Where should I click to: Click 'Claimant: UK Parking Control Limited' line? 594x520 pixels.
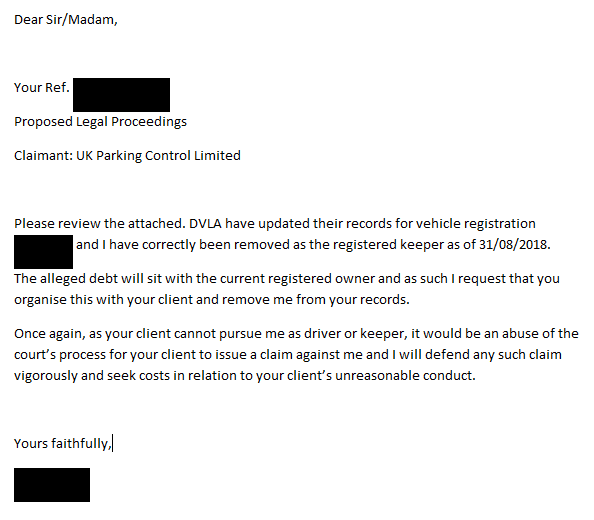tap(127, 156)
